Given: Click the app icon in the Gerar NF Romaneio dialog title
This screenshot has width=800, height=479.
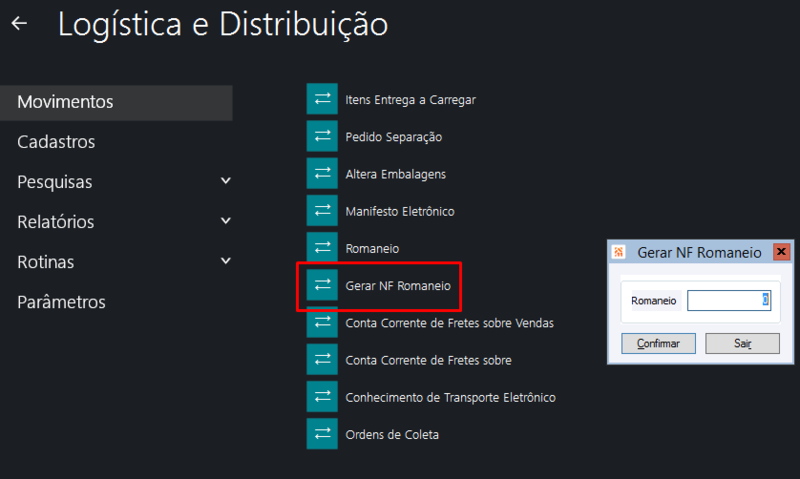Looking at the screenshot, I should [619, 252].
